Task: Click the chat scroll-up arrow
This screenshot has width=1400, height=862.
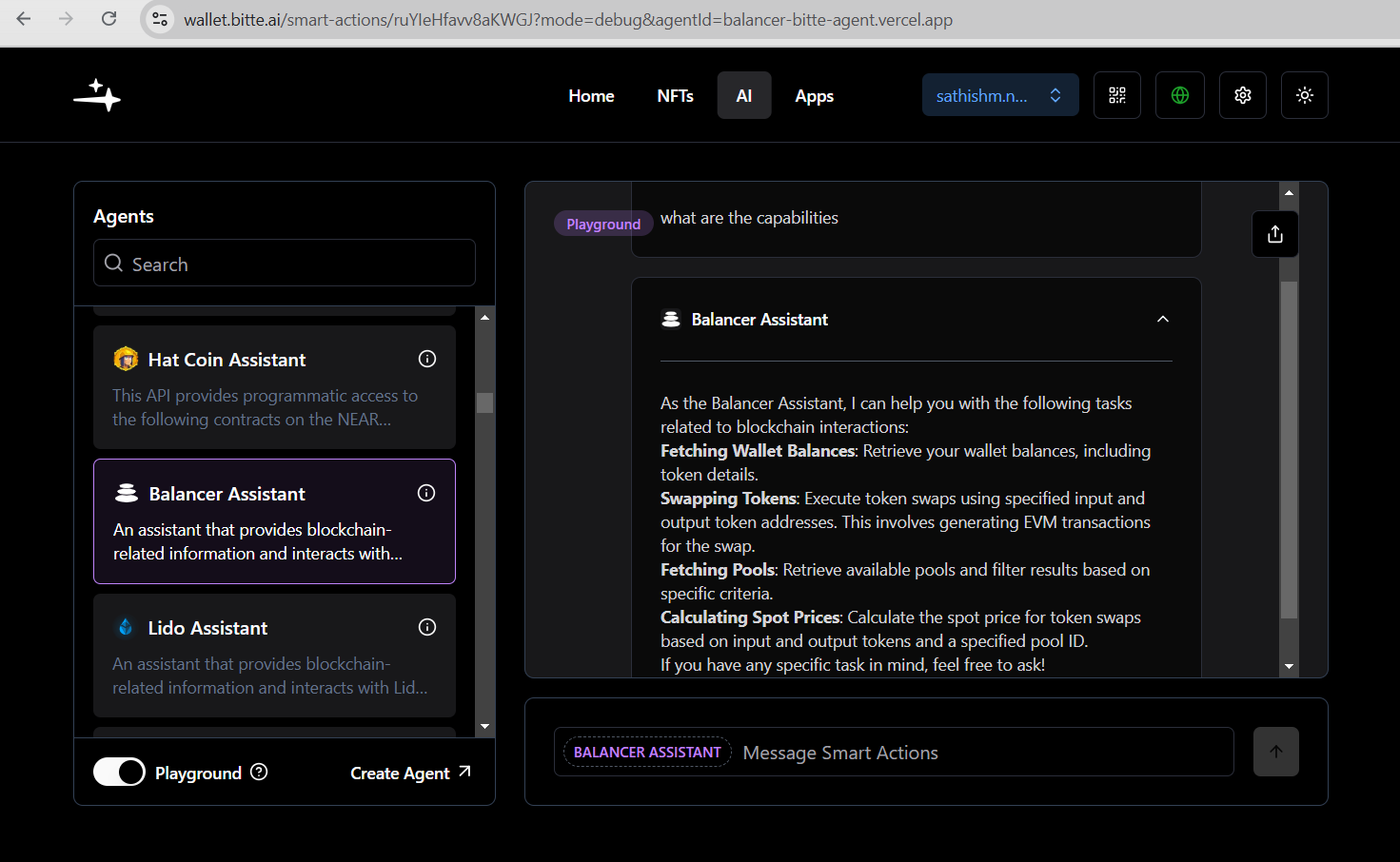Action: [x=1290, y=192]
